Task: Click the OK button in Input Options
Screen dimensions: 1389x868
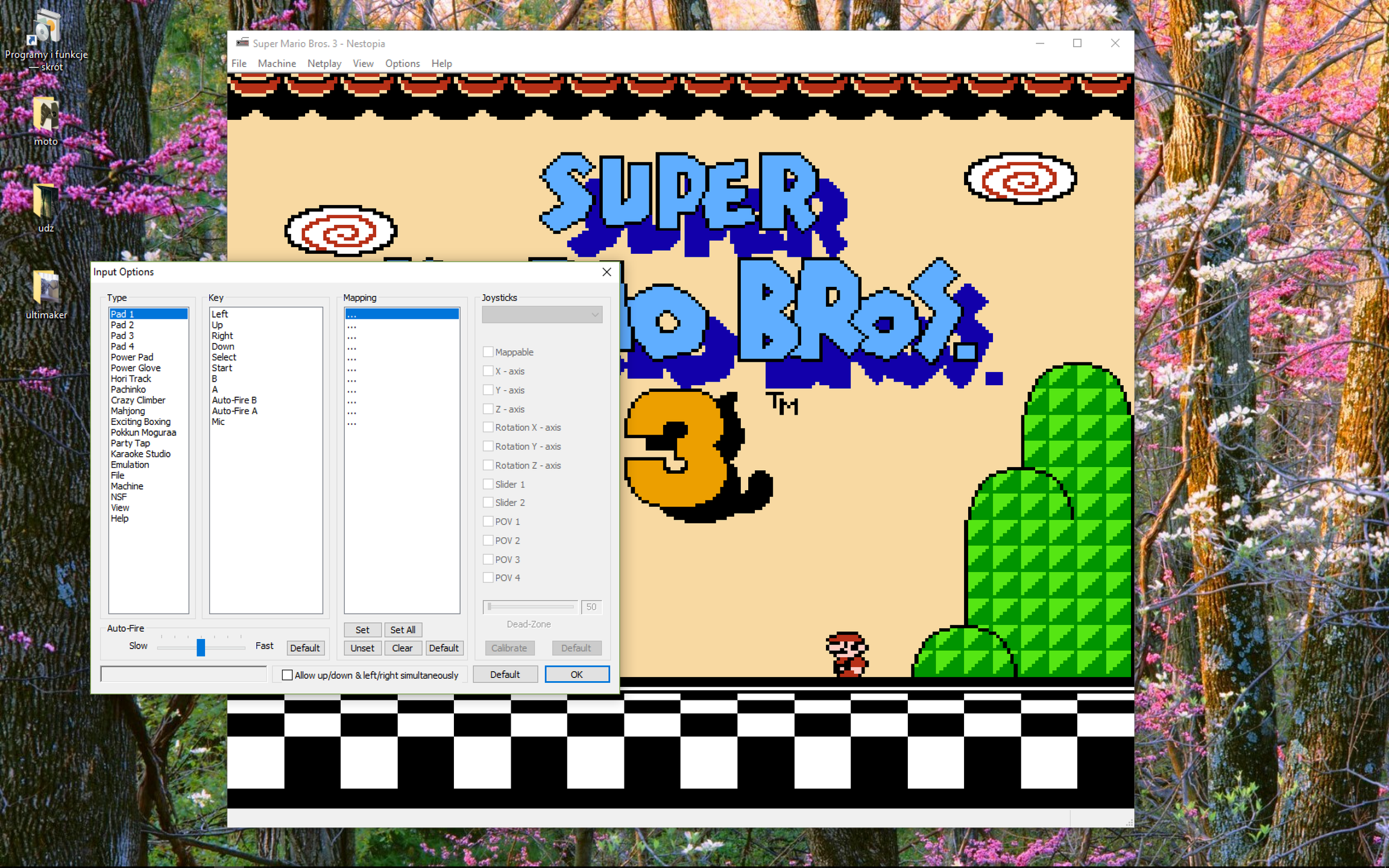Action: pos(577,675)
